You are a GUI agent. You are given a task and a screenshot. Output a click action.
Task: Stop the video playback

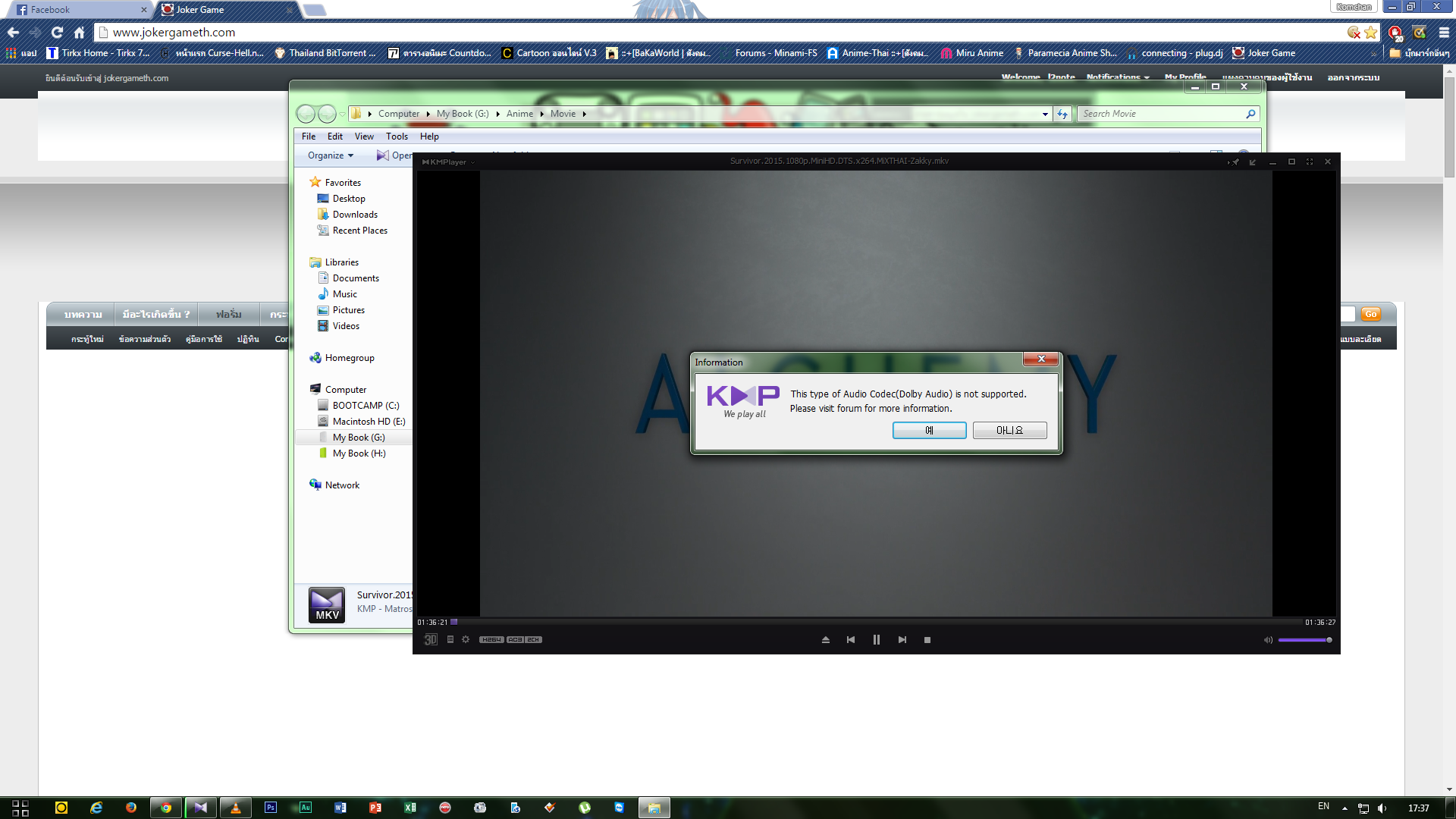click(x=927, y=639)
